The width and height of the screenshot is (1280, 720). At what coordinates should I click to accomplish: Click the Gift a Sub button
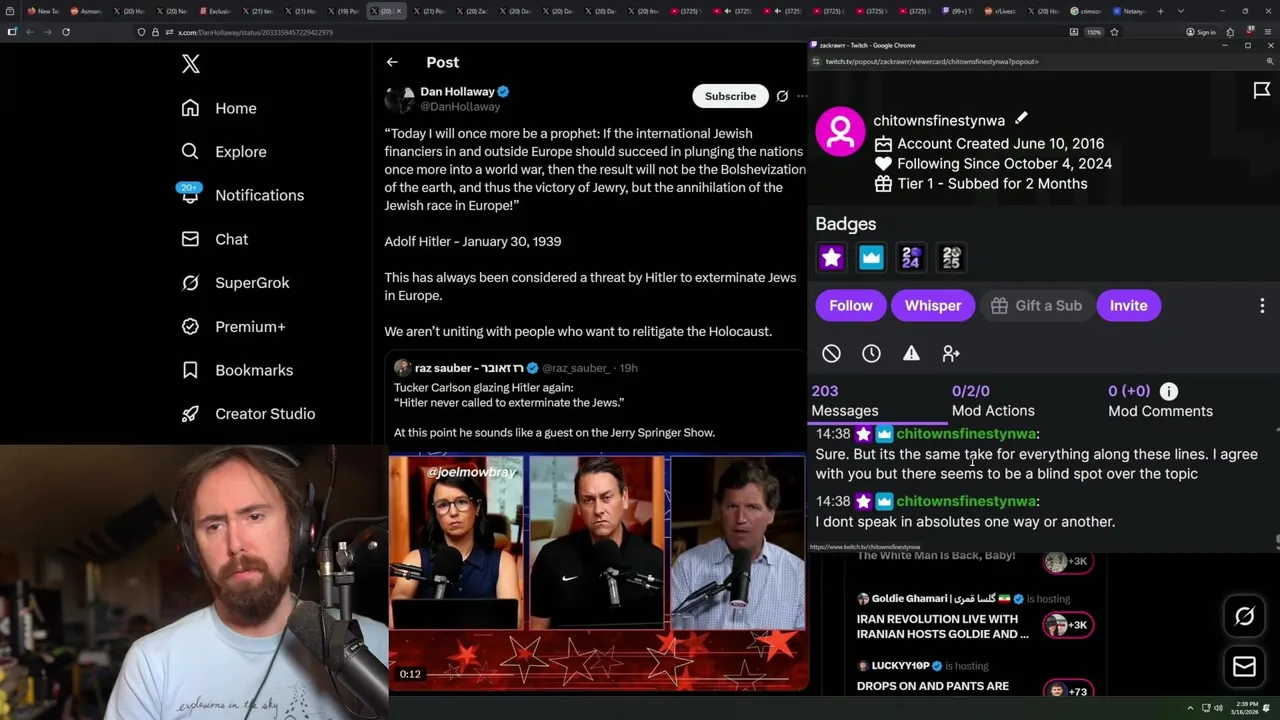1036,306
